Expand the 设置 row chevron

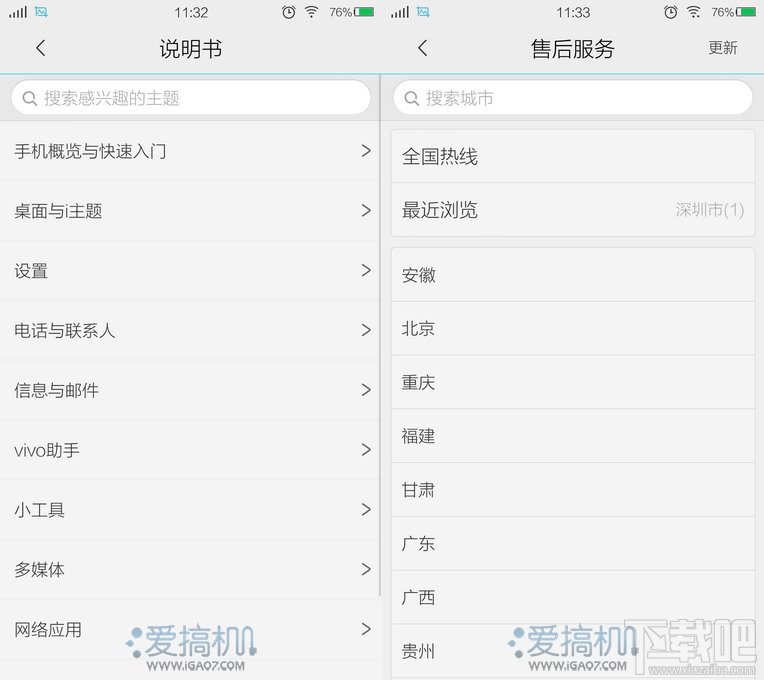click(366, 270)
